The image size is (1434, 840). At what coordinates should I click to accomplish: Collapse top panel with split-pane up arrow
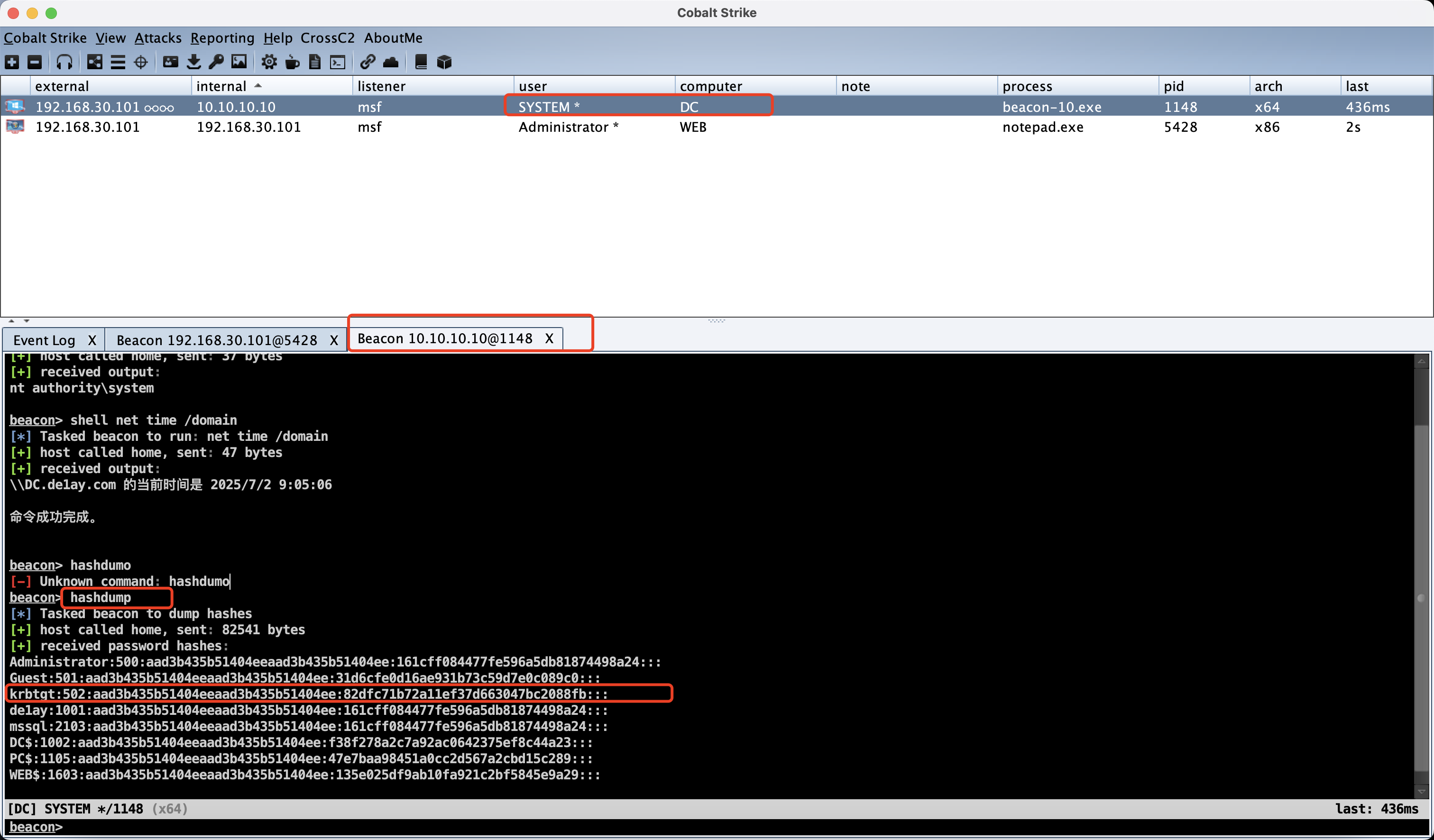(x=11, y=321)
